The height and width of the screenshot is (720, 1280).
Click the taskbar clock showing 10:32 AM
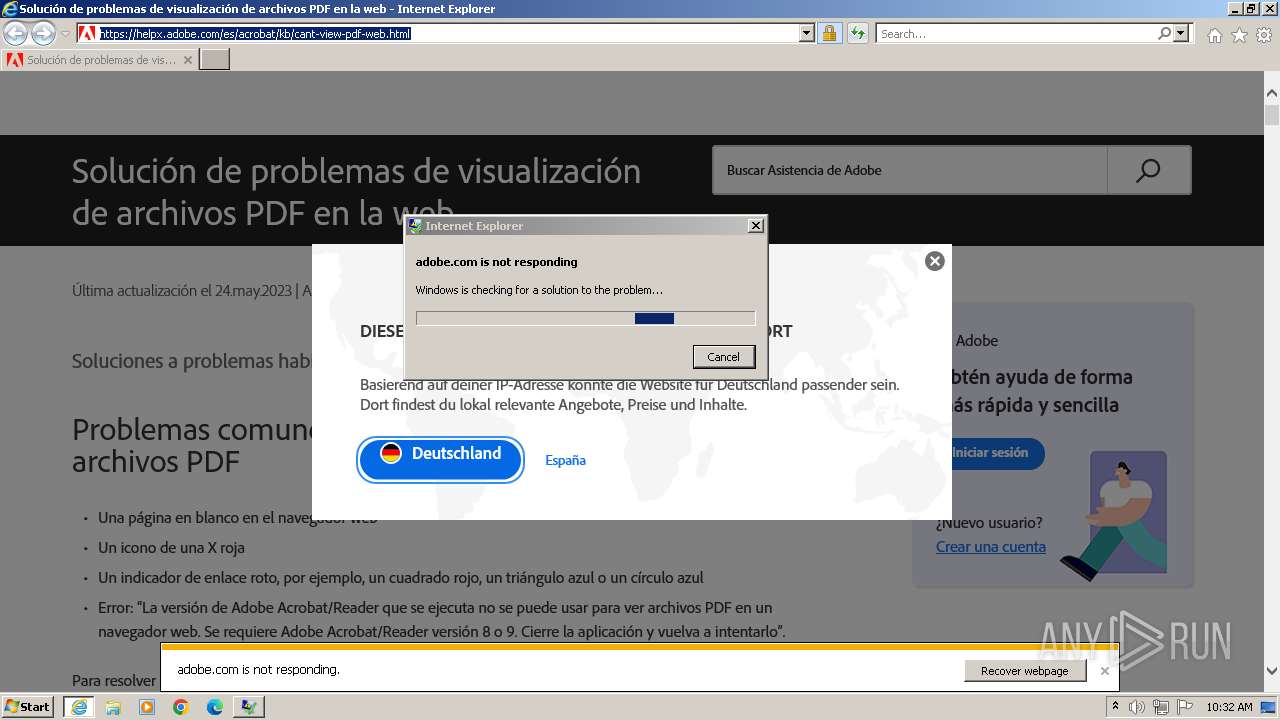pyautogui.click(x=1229, y=707)
